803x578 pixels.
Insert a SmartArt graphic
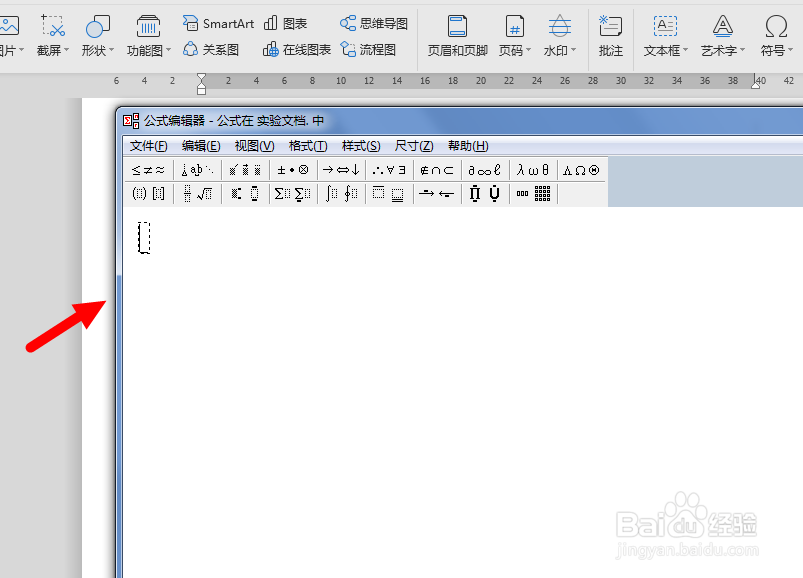219,24
